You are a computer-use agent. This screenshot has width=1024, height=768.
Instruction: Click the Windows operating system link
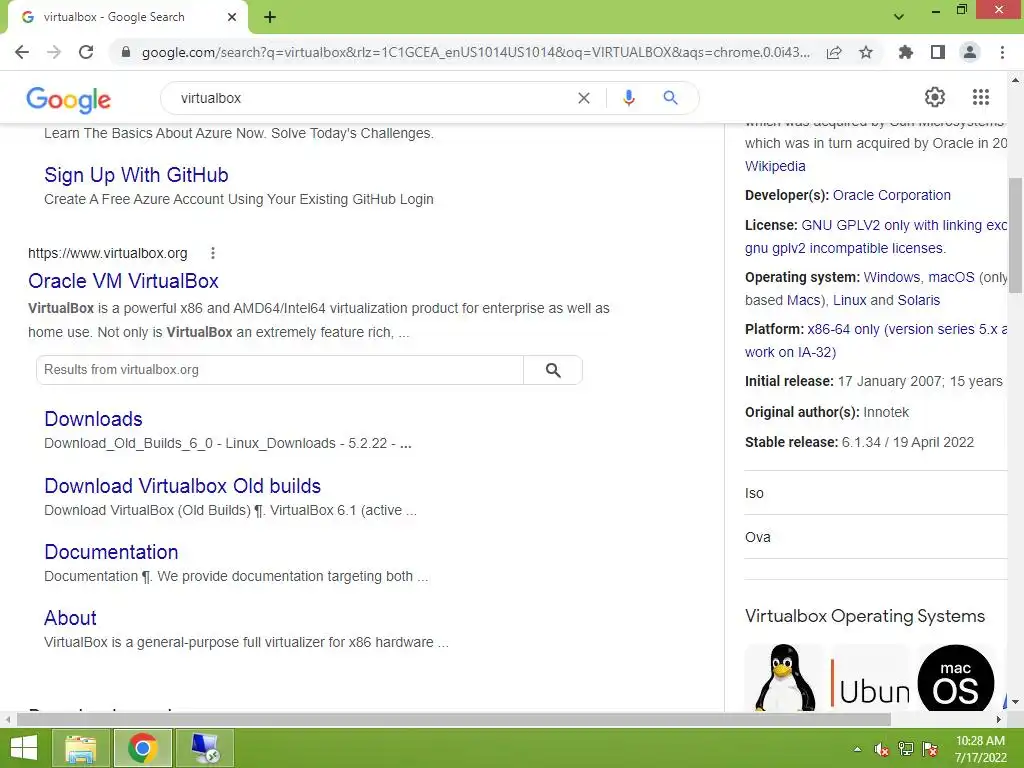pos(892,278)
